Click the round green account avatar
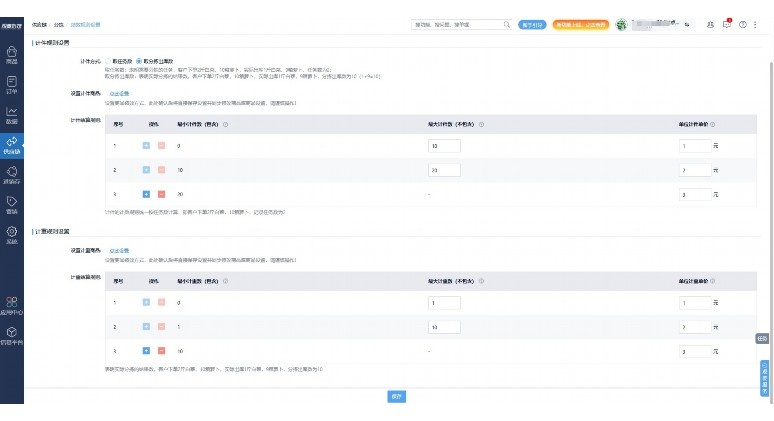This screenshot has height=421, width=774. coord(622,24)
